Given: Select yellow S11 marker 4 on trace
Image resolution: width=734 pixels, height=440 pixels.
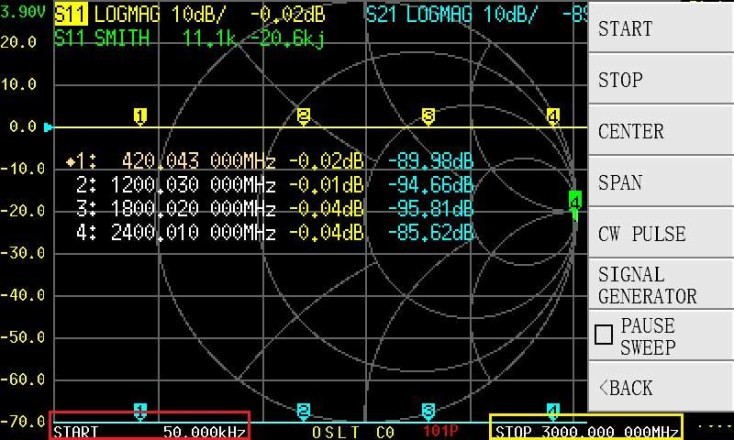Looking at the screenshot, I should click(x=553, y=116).
